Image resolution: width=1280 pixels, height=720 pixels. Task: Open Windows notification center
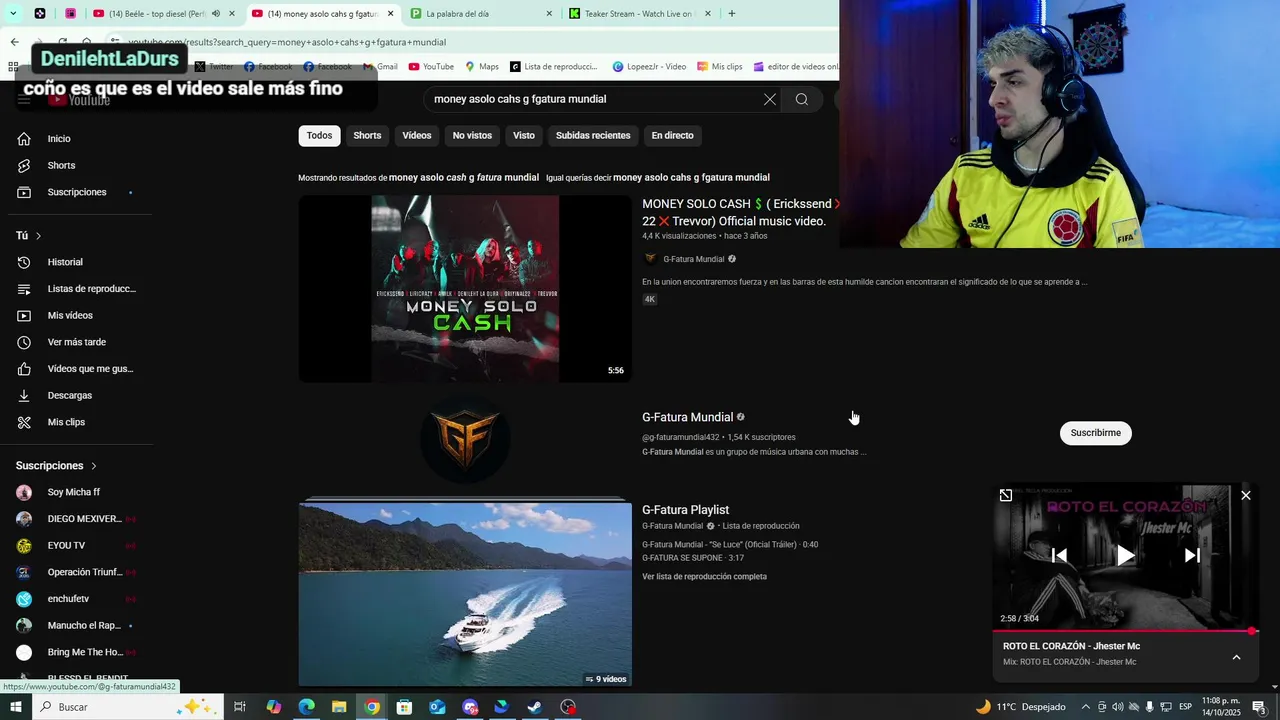click(1260, 707)
